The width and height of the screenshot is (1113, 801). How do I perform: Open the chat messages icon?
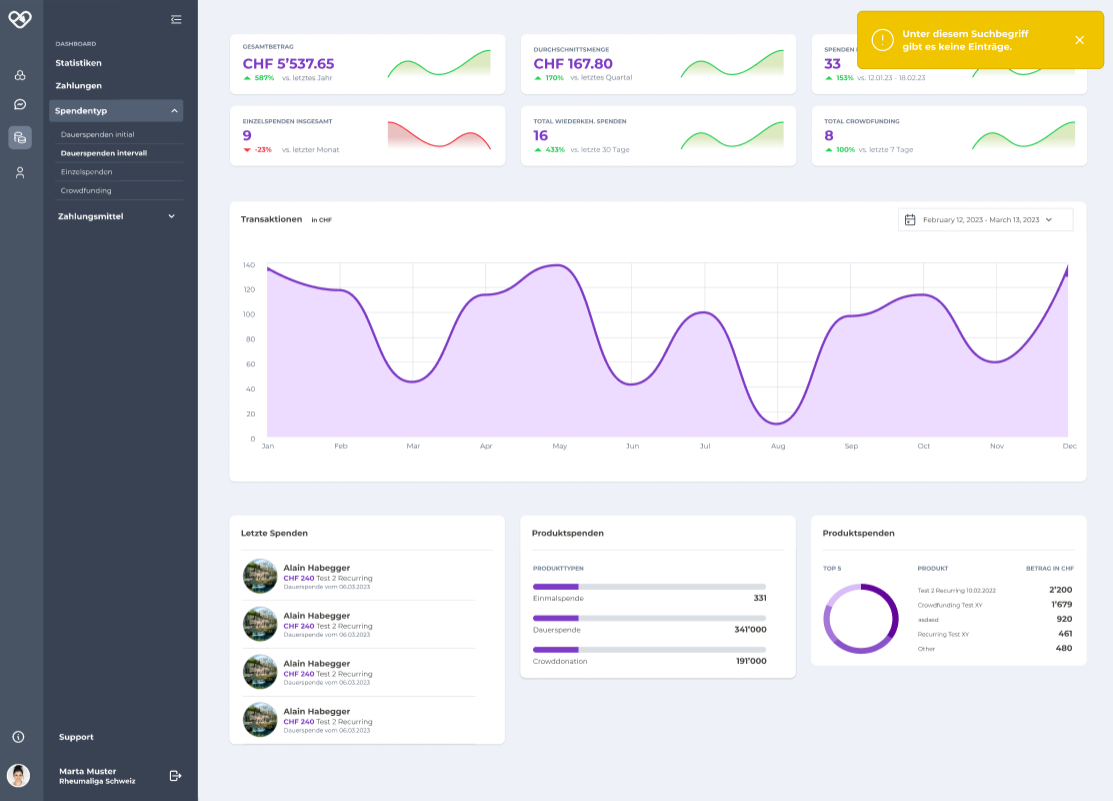pyautogui.click(x=19, y=104)
